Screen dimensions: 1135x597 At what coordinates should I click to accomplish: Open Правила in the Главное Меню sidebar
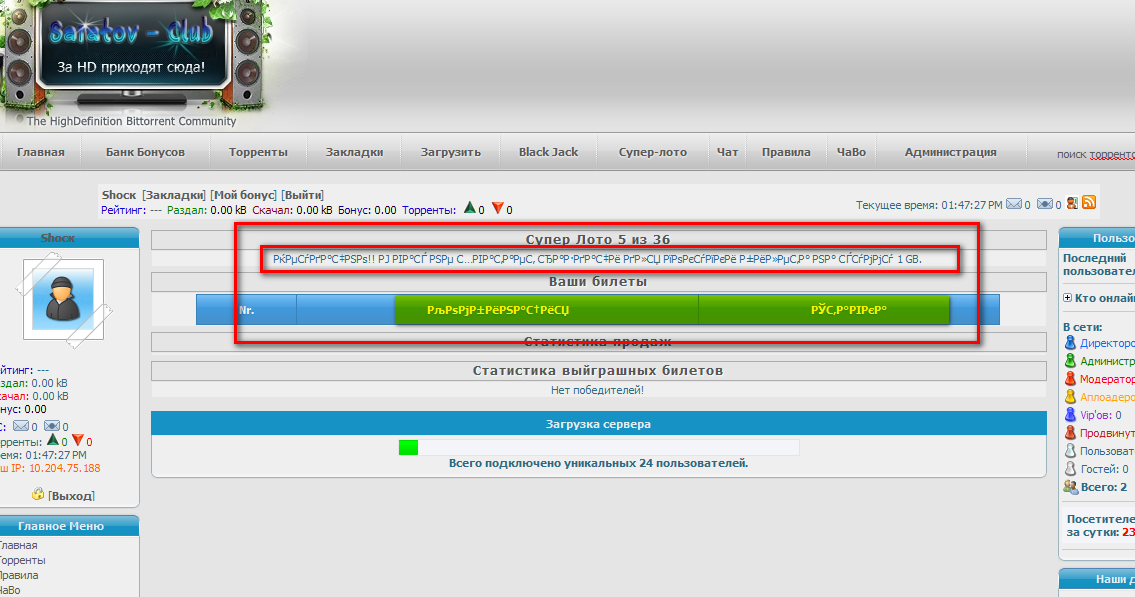coord(18,575)
